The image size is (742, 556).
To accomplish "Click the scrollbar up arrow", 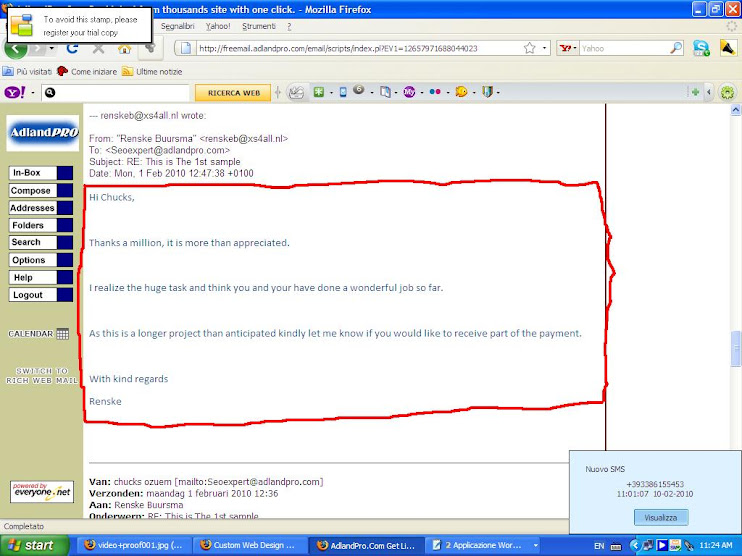I will [736, 110].
